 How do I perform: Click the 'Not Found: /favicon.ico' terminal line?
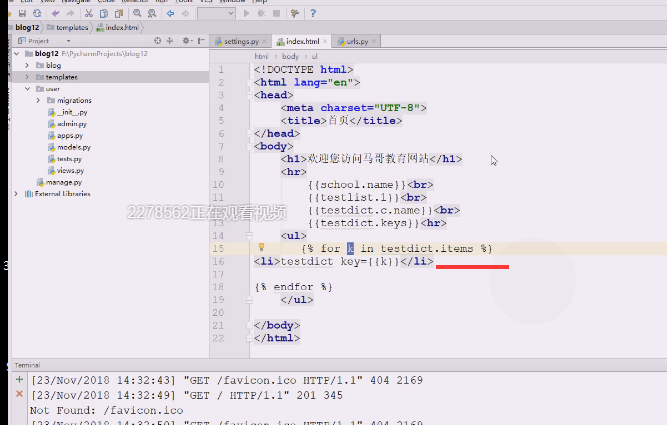point(106,410)
